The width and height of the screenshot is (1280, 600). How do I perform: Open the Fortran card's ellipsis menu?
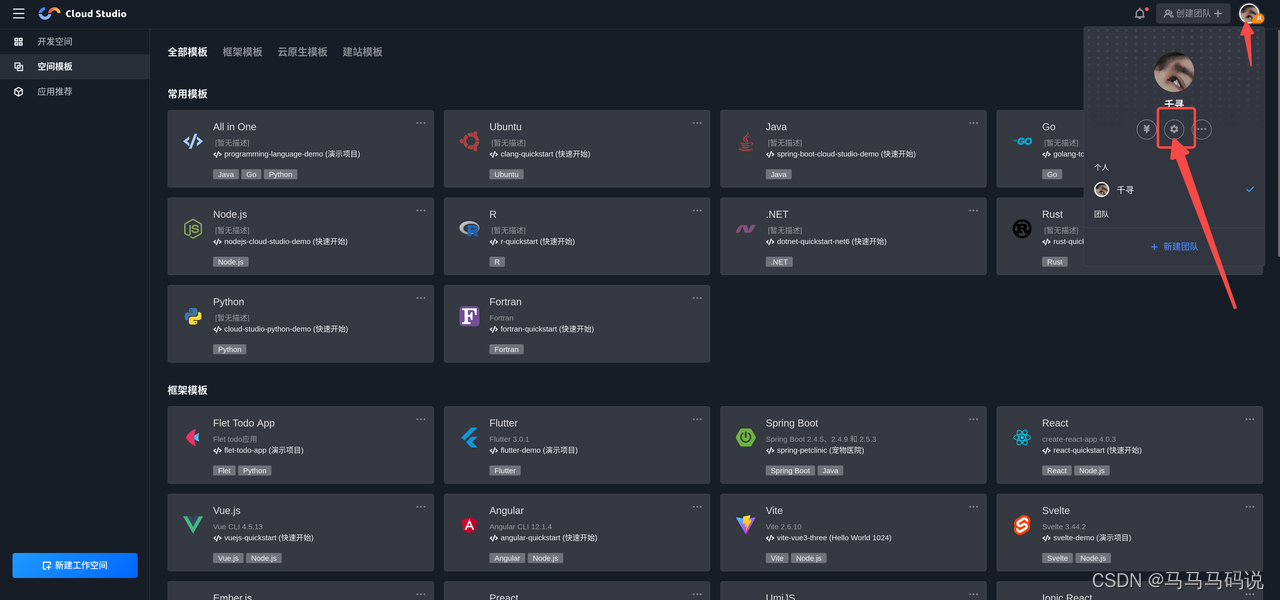(x=697, y=298)
